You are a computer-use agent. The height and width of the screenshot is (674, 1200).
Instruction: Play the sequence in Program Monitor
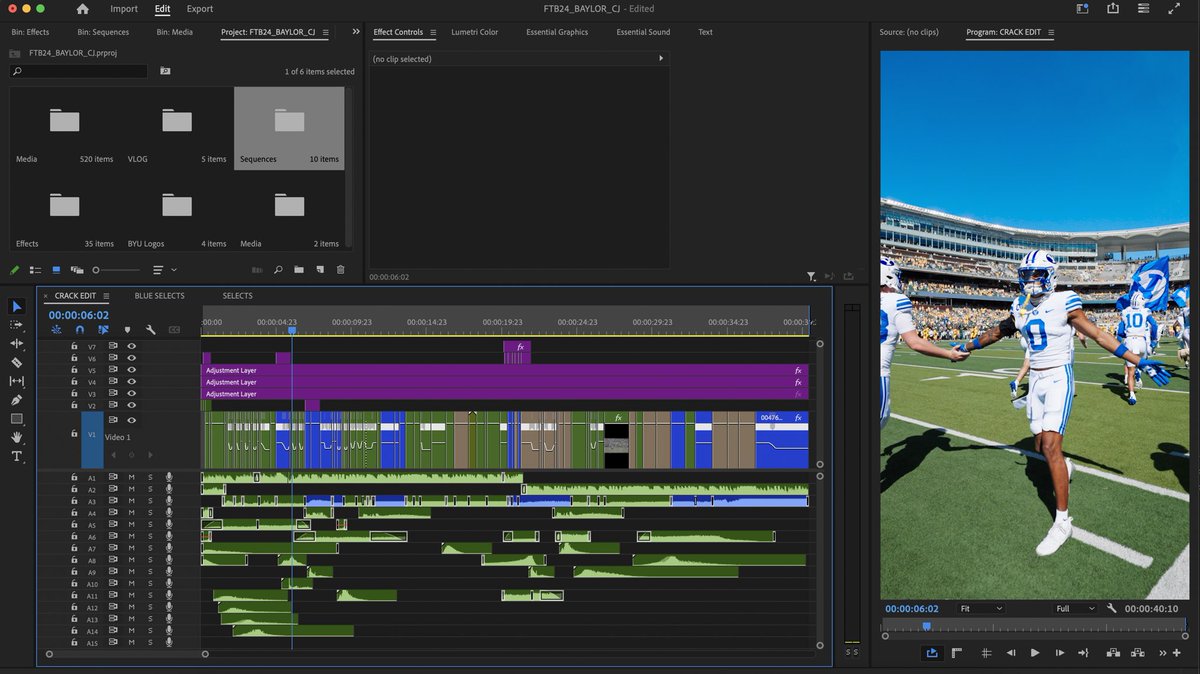[x=1035, y=652]
